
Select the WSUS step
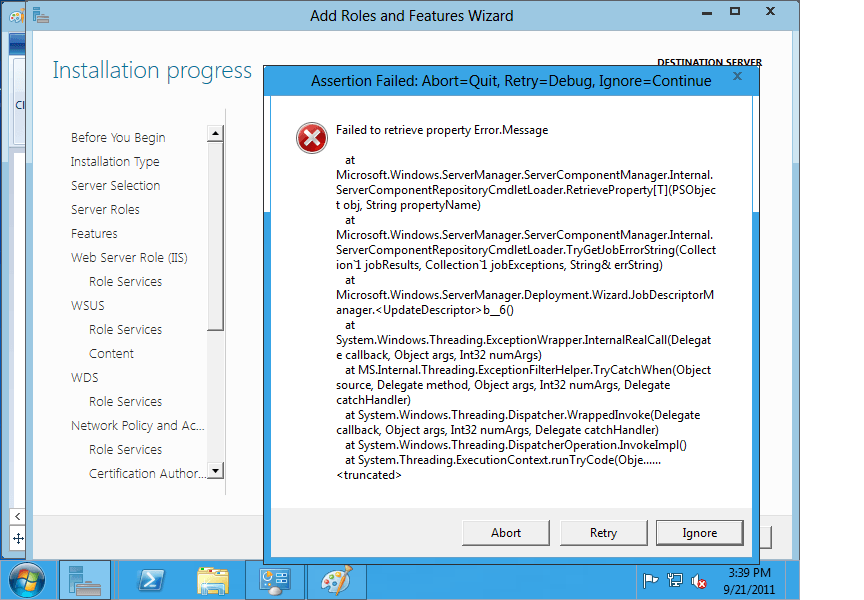[88, 305]
